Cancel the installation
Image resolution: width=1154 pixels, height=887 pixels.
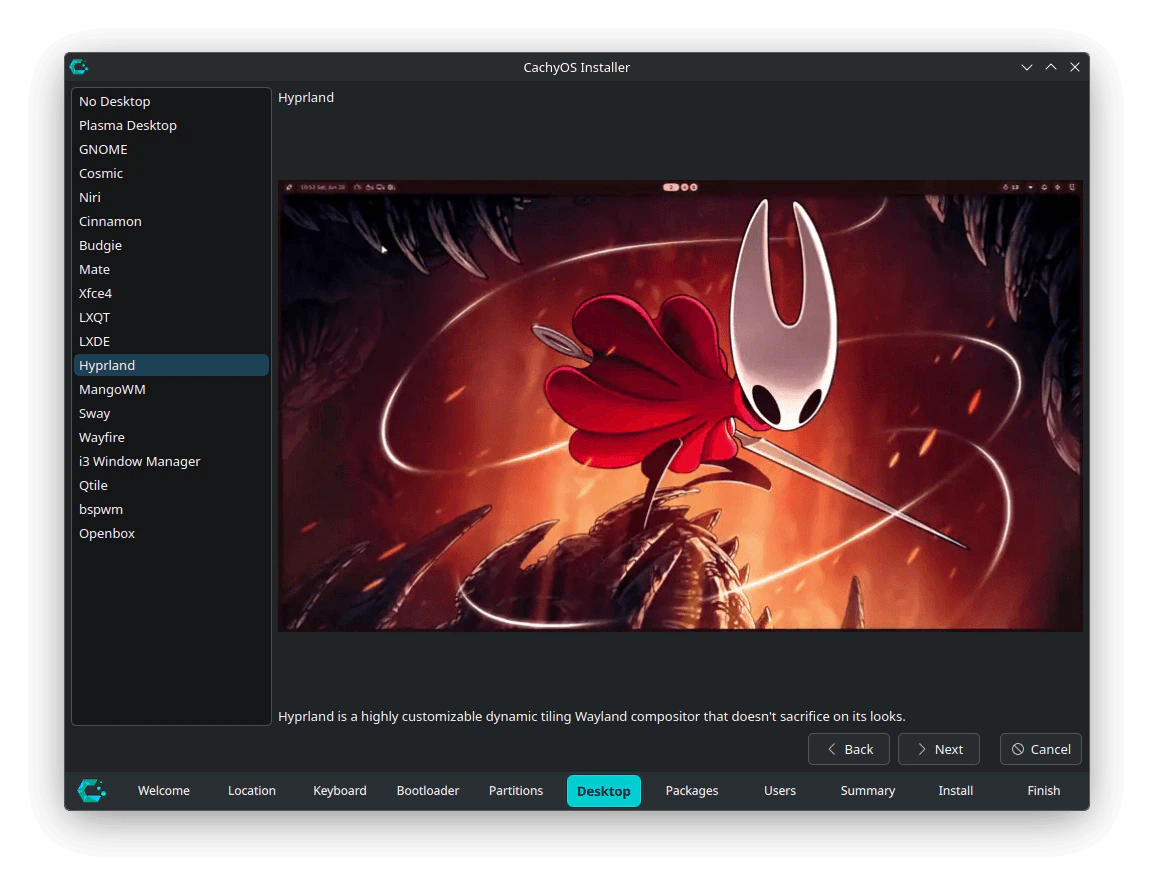[x=1041, y=749]
